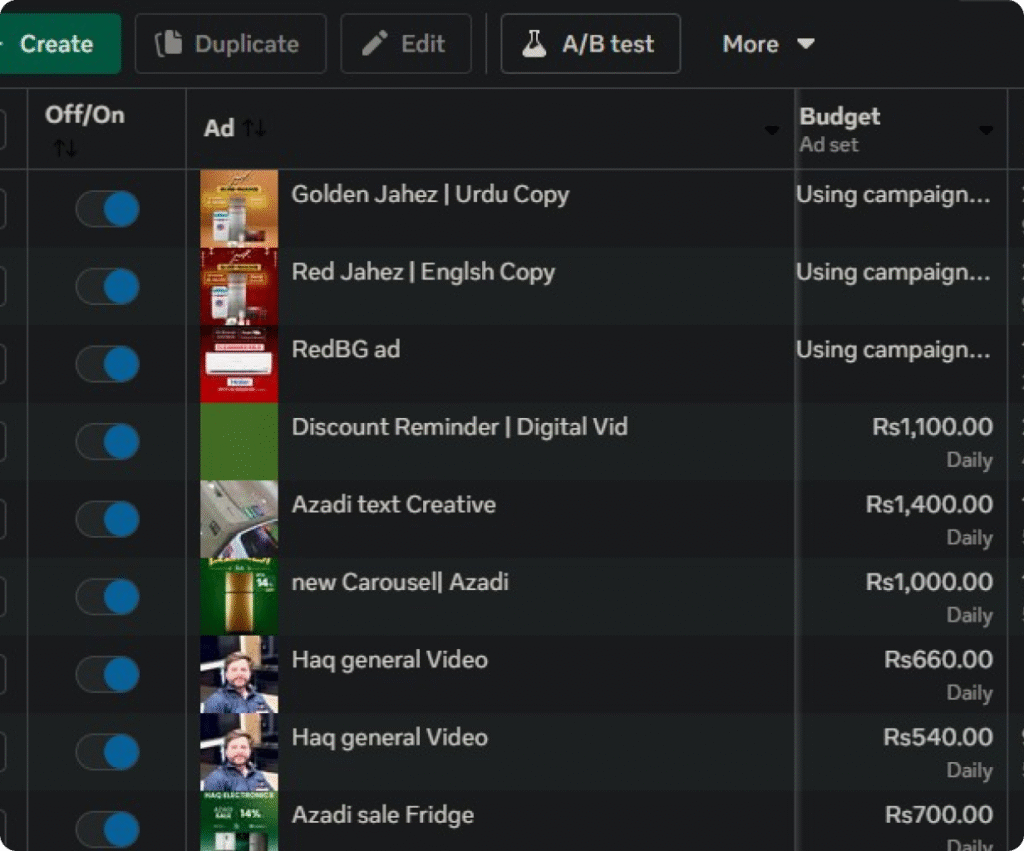
Task: Click the green Create button
Action: click(x=58, y=44)
